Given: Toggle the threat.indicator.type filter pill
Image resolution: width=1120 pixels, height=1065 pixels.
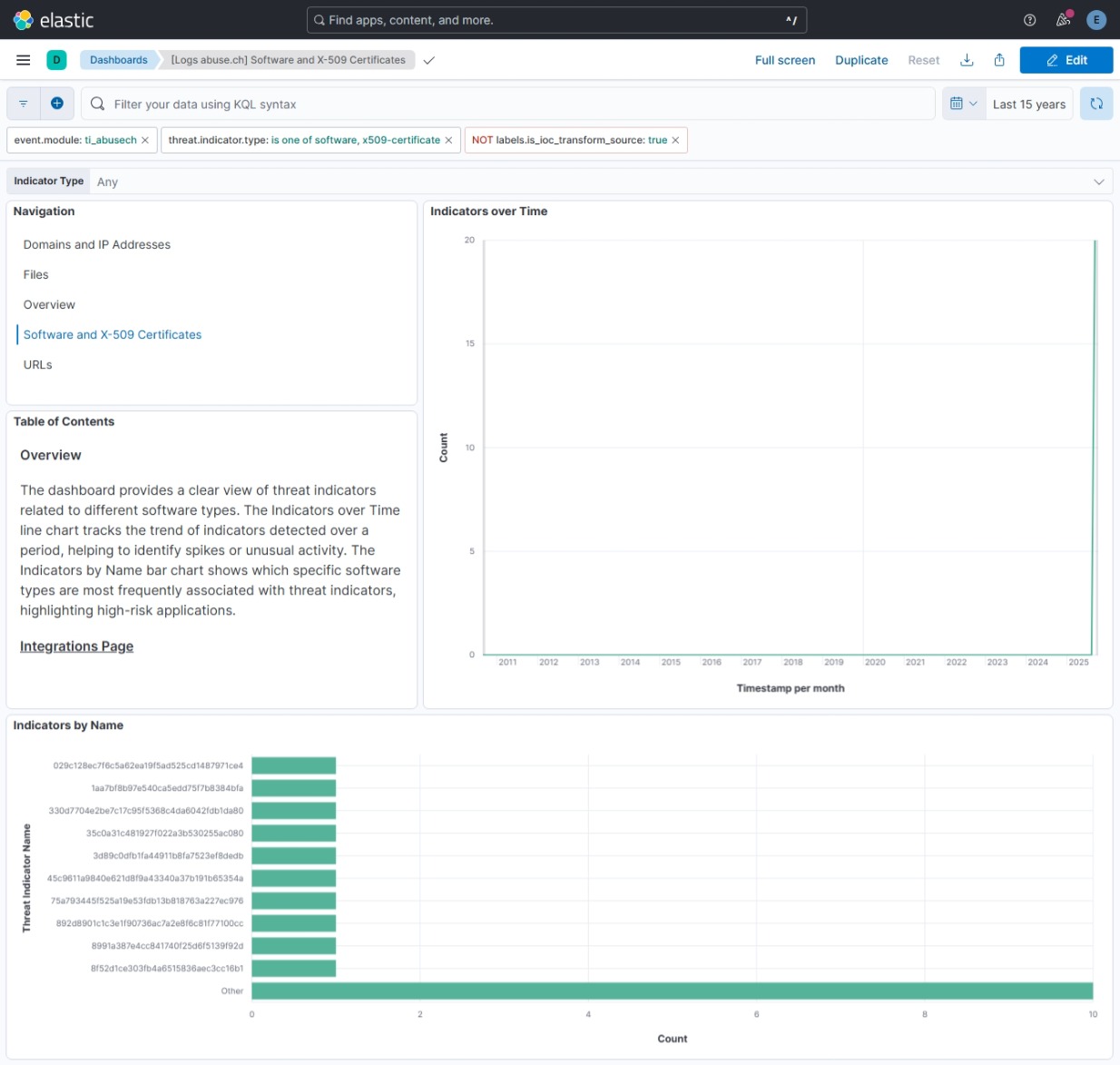Looking at the screenshot, I should pyautogui.click(x=304, y=140).
